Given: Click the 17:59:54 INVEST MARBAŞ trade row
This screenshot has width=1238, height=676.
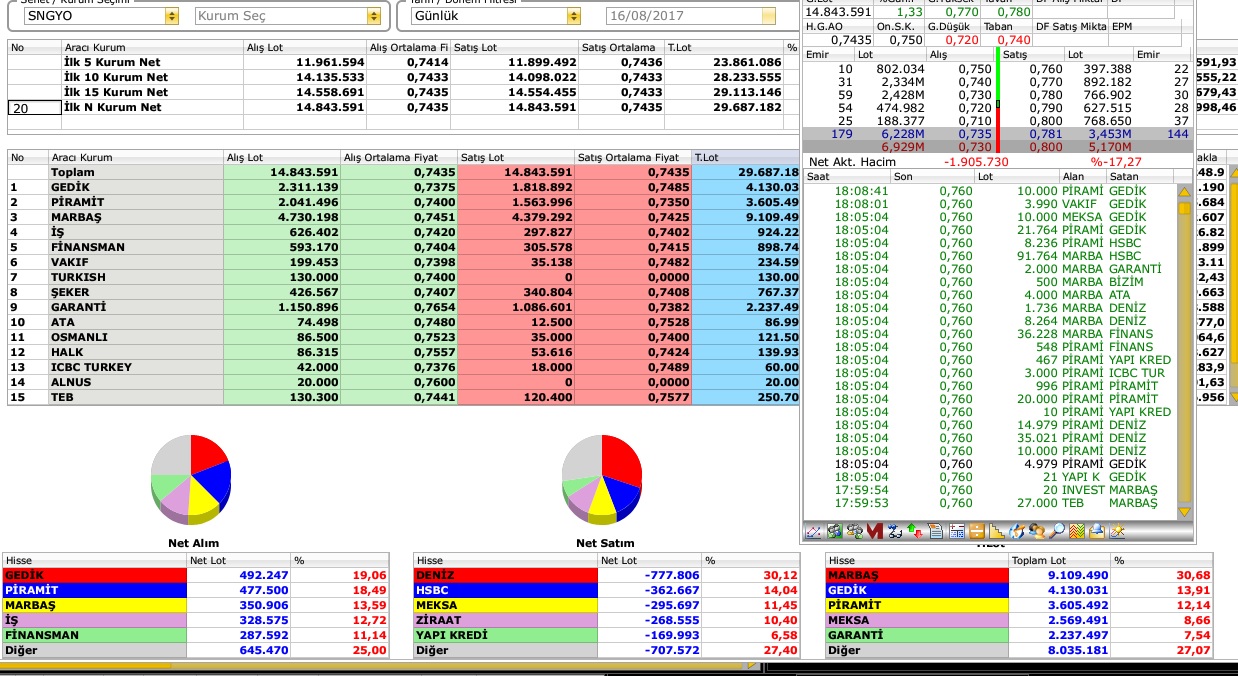Looking at the screenshot, I should click(x=990, y=490).
